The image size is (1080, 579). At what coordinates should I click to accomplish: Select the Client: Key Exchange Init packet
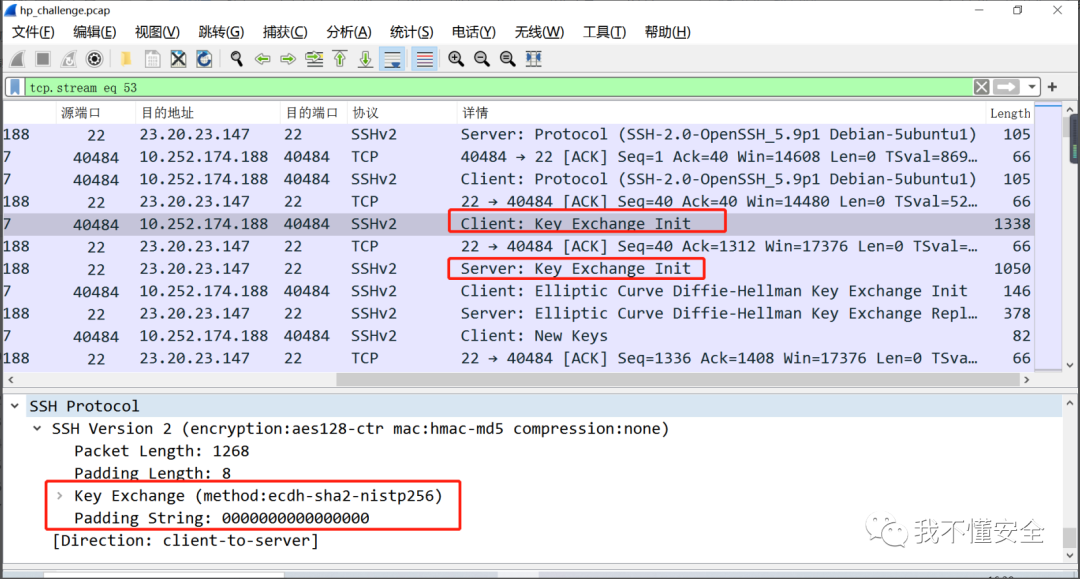click(x=517, y=224)
